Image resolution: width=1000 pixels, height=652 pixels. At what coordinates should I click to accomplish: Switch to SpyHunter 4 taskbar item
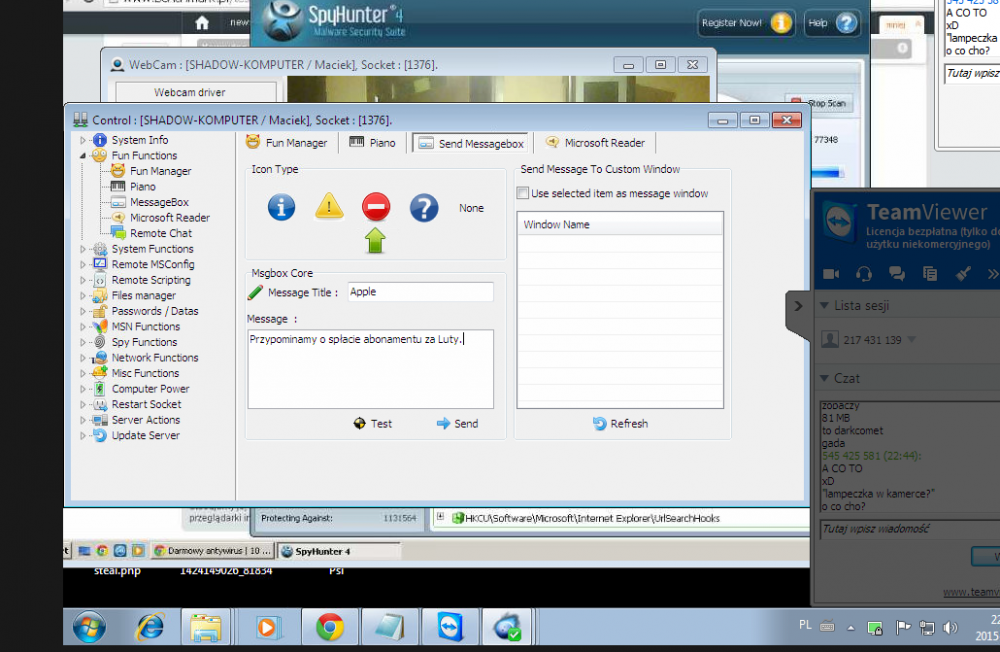click(x=339, y=551)
